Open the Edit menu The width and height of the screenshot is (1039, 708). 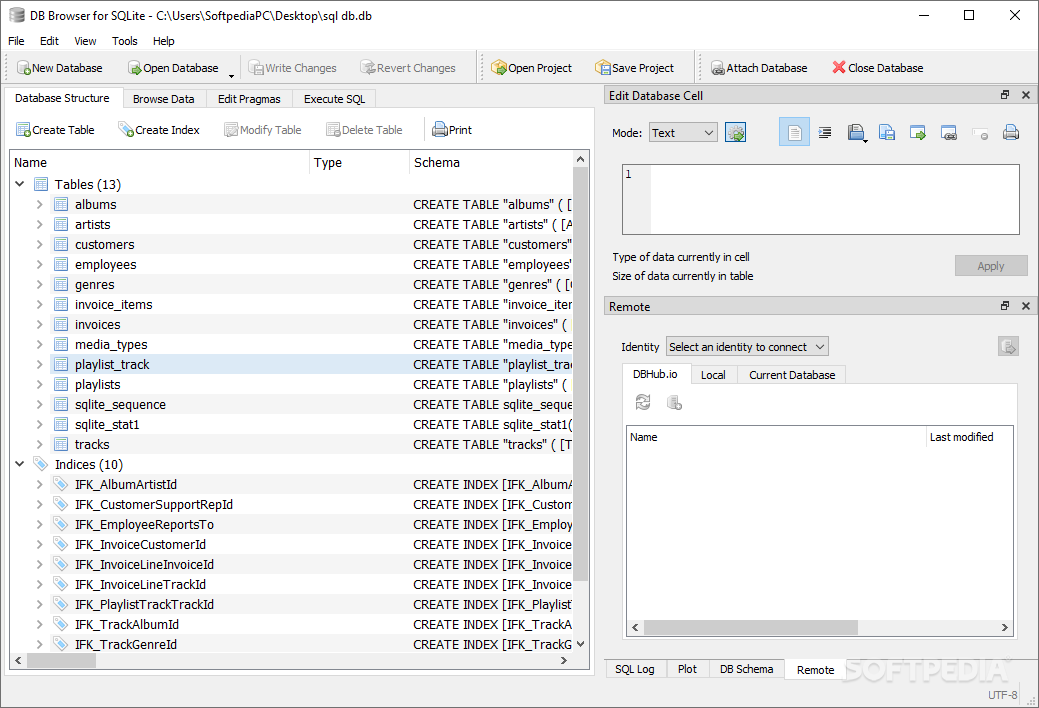(x=49, y=41)
